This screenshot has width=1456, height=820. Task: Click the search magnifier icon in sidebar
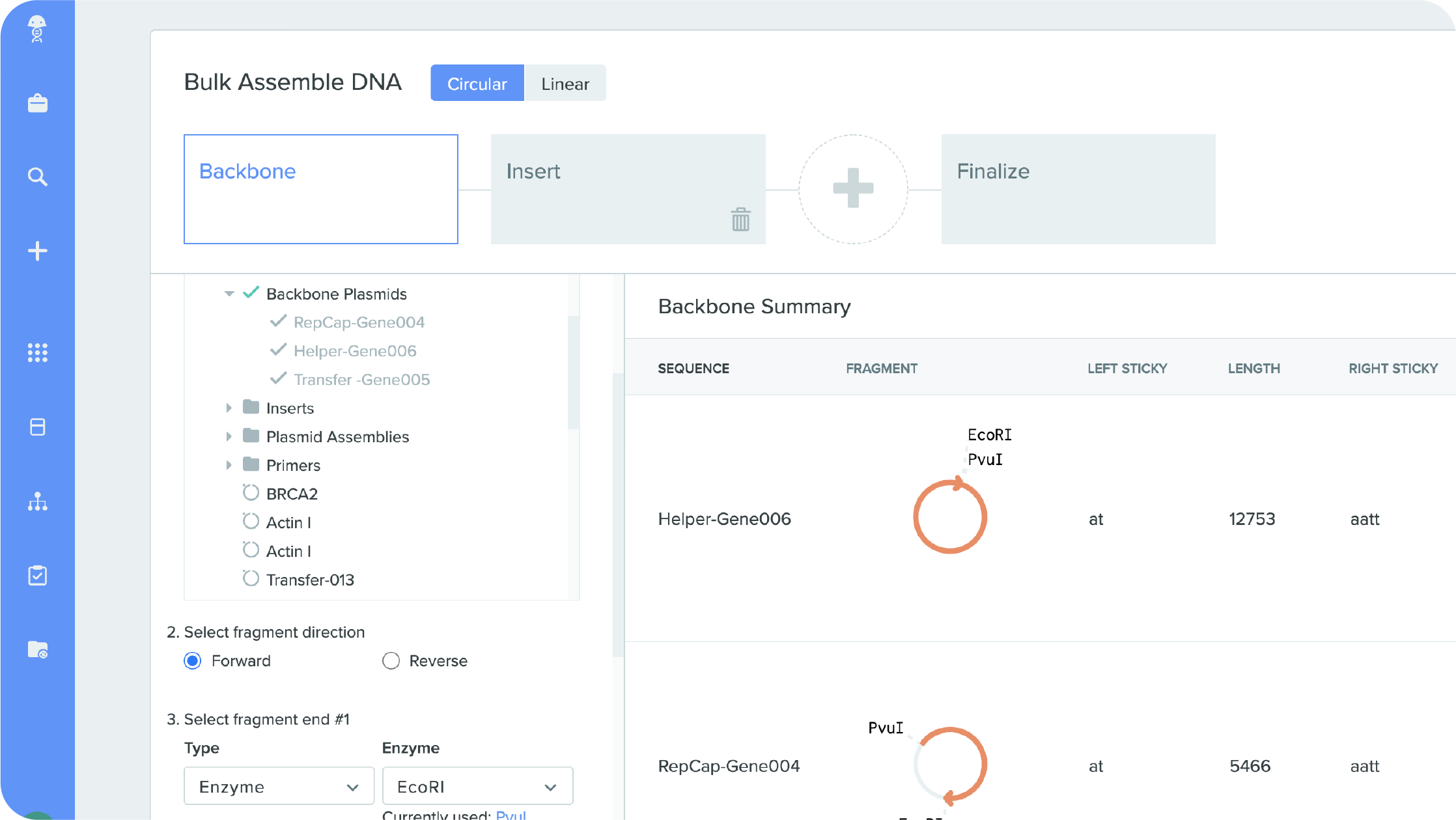37,177
